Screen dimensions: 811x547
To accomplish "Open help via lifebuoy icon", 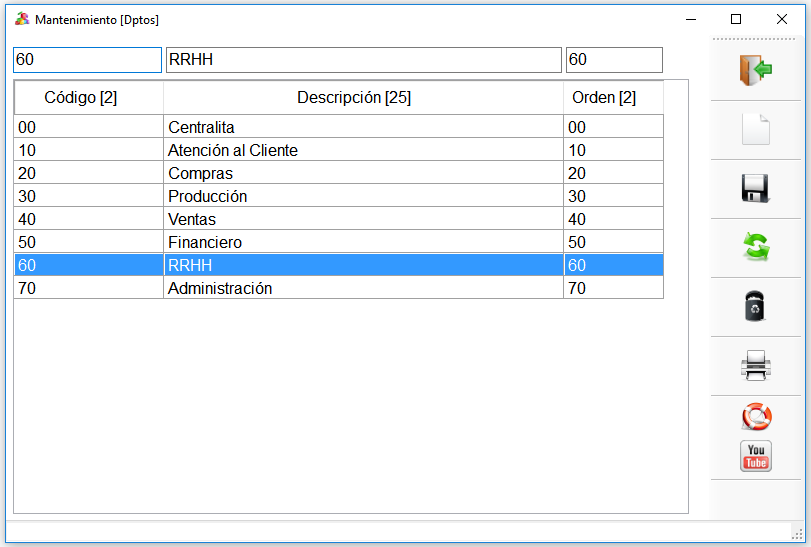I will point(756,417).
